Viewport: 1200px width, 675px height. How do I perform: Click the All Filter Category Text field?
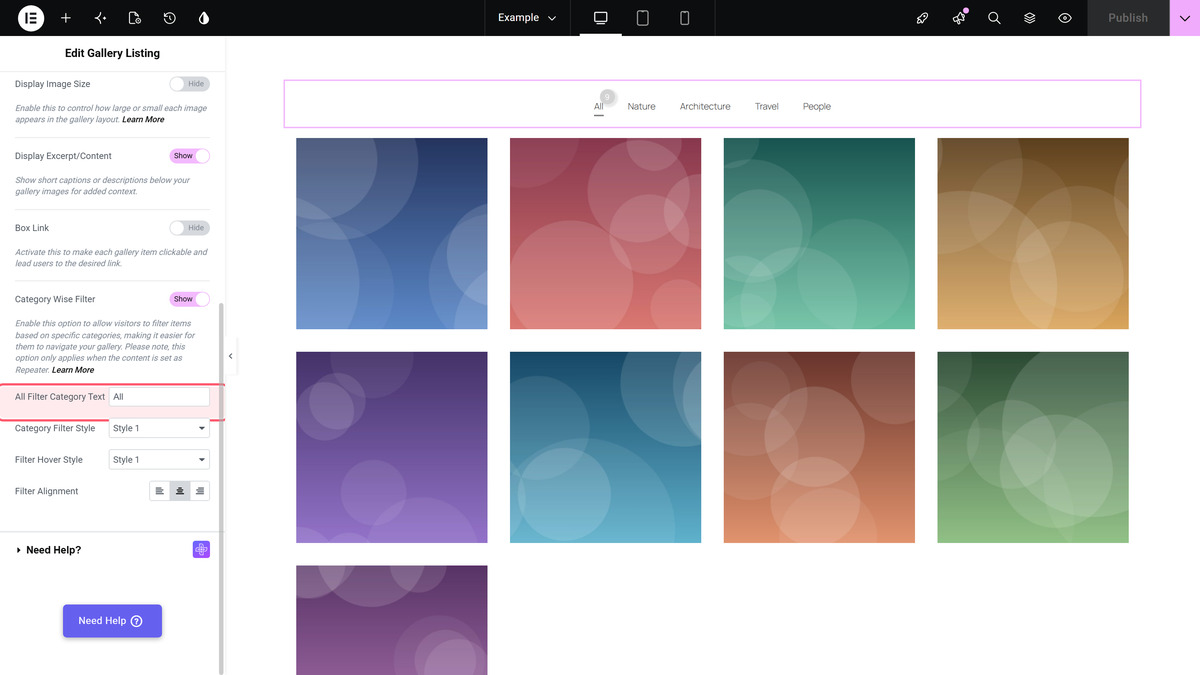[159, 397]
